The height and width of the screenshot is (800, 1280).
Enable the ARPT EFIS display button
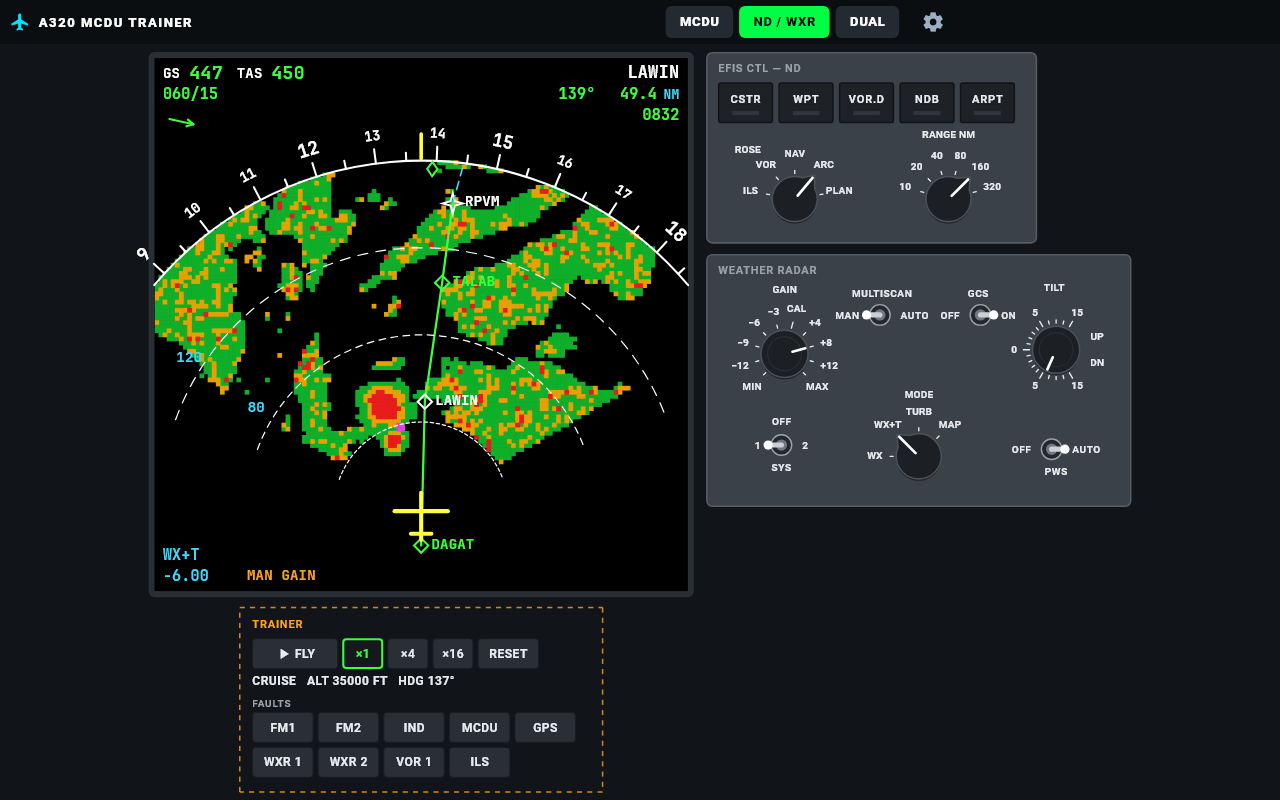point(987,103)
